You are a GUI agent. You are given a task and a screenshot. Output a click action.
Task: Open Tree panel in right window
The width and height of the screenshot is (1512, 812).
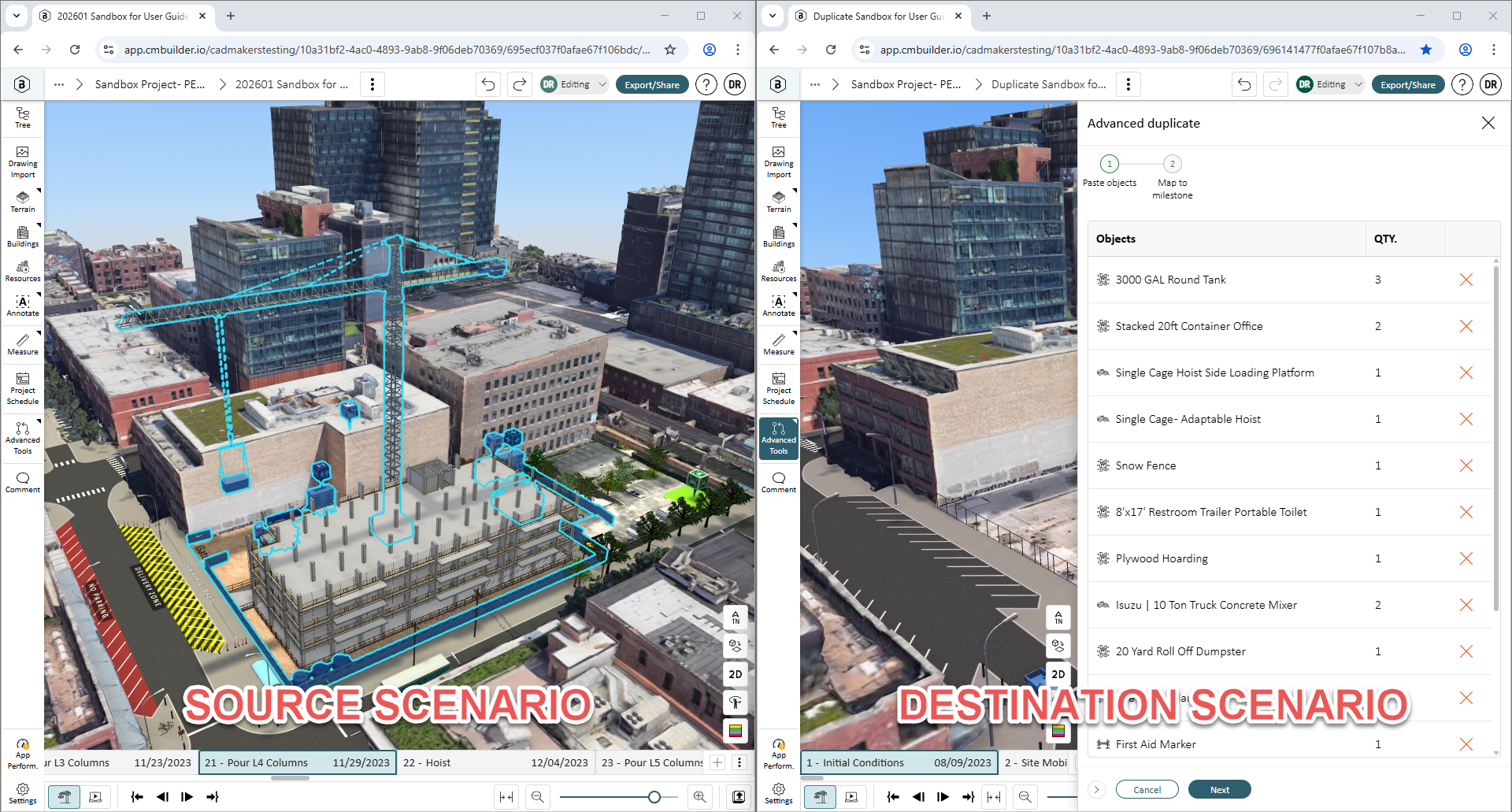779,117
